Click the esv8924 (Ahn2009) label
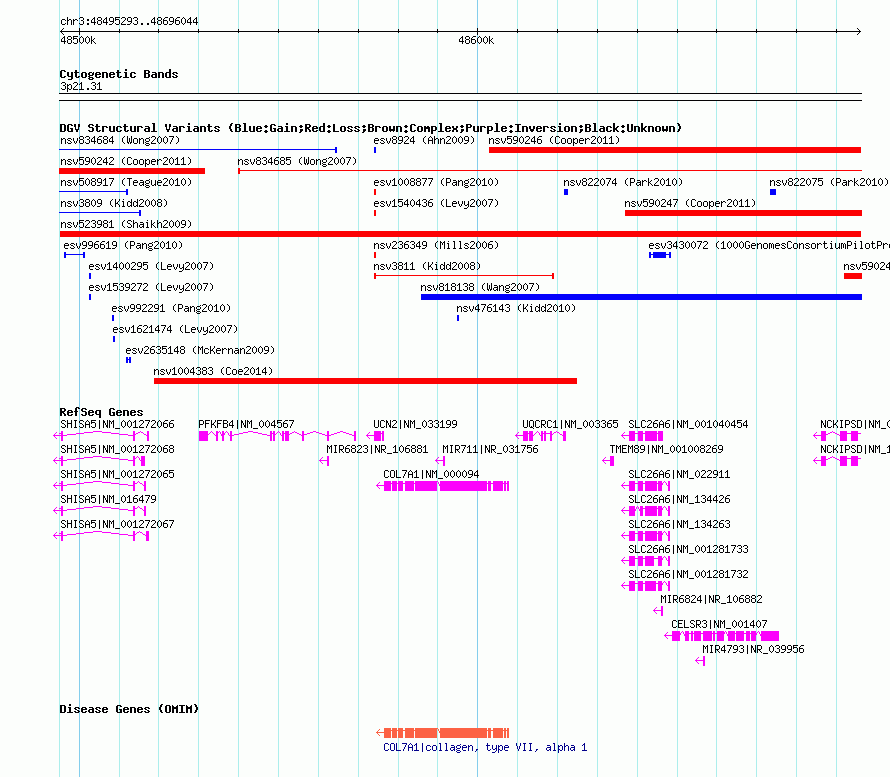Image resolution: width=890 pixels, height=777 pixels. click(424, 140)
